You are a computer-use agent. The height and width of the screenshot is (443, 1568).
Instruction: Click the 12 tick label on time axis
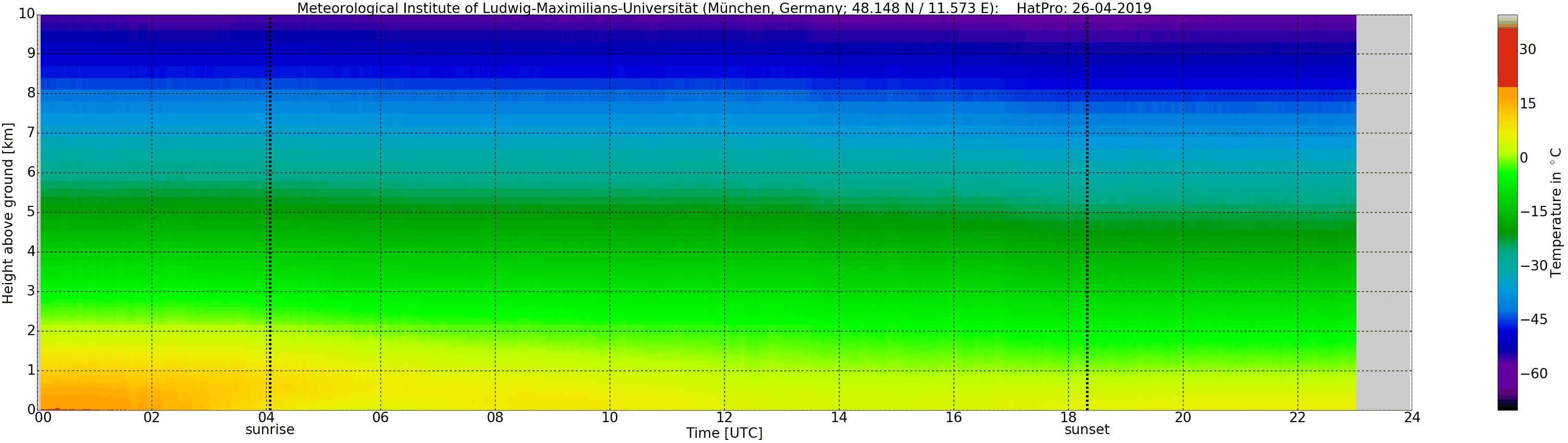click(x=724, y=417)
